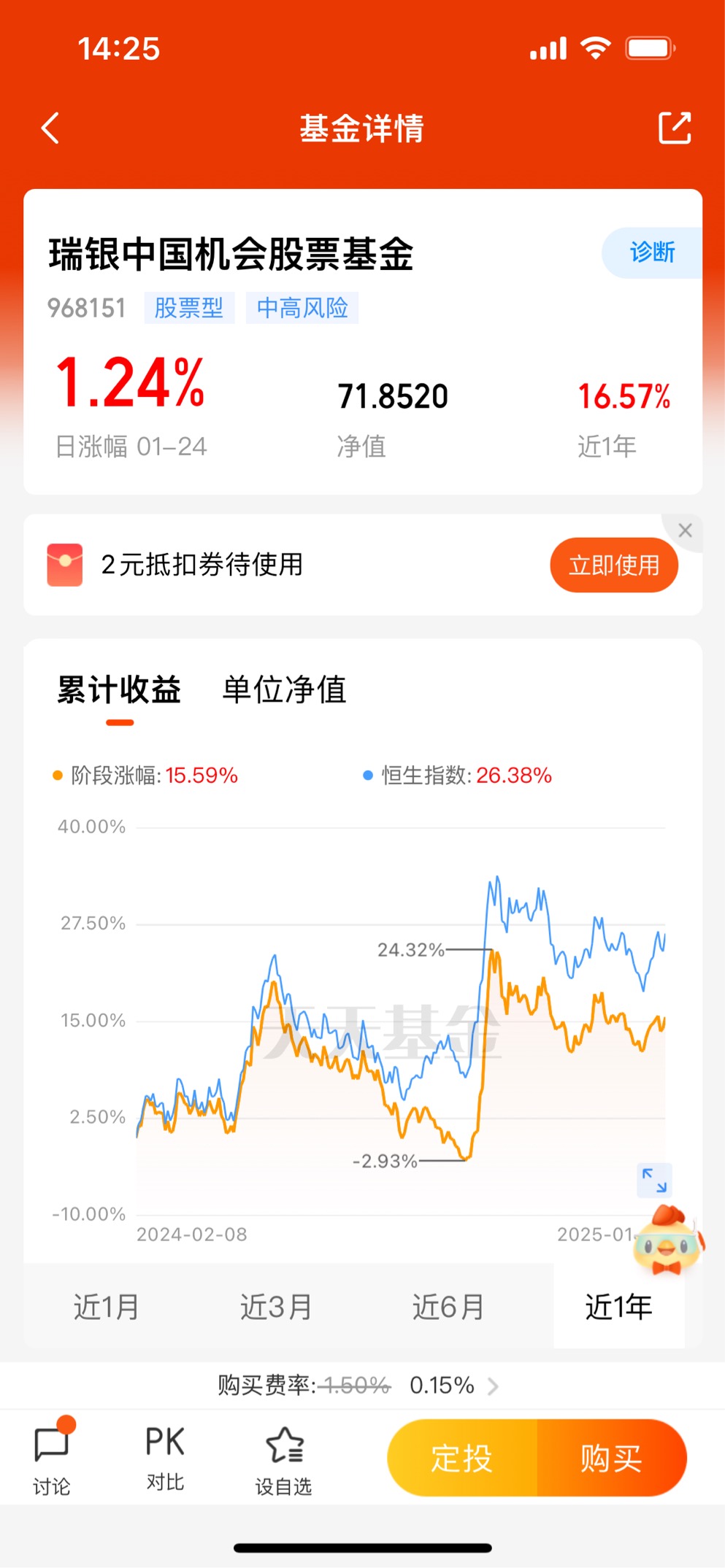Screen dimensions: 725x1568
Task: Open the share icon in header
Action: (x=675, y=128)
